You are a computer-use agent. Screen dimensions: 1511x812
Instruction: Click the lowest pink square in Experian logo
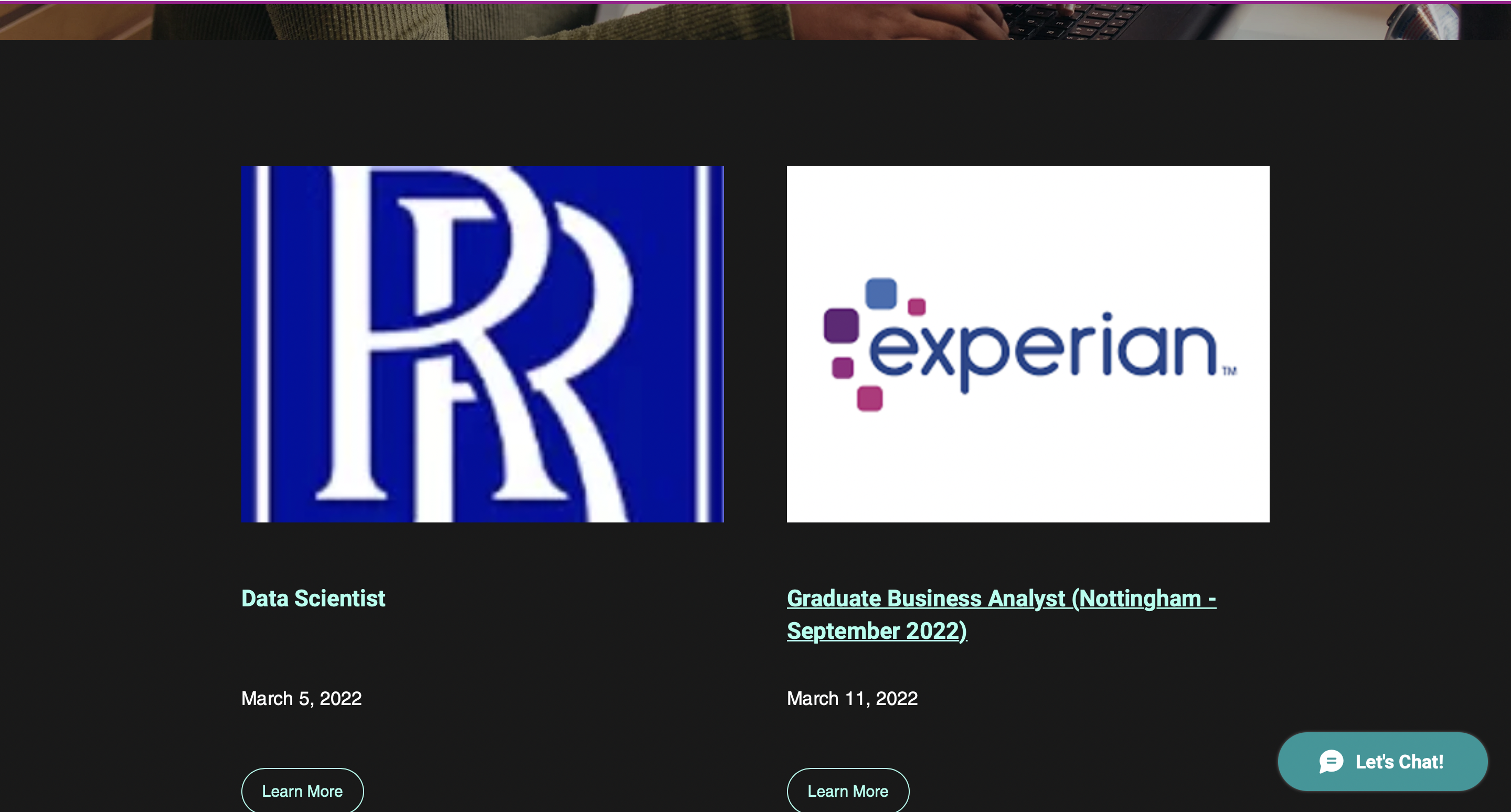(869, 399)
